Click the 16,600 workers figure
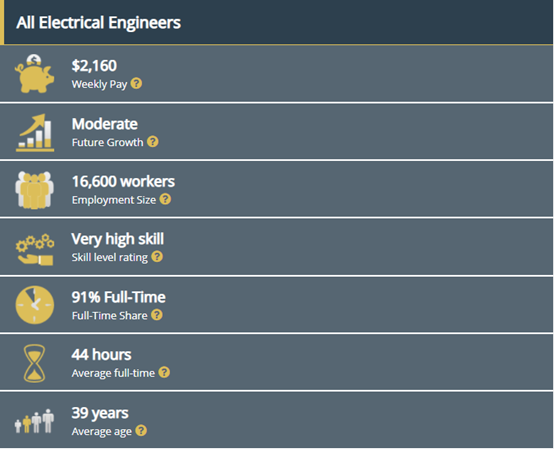This screenshot has width=554, height=449. (x=123, y=182)
